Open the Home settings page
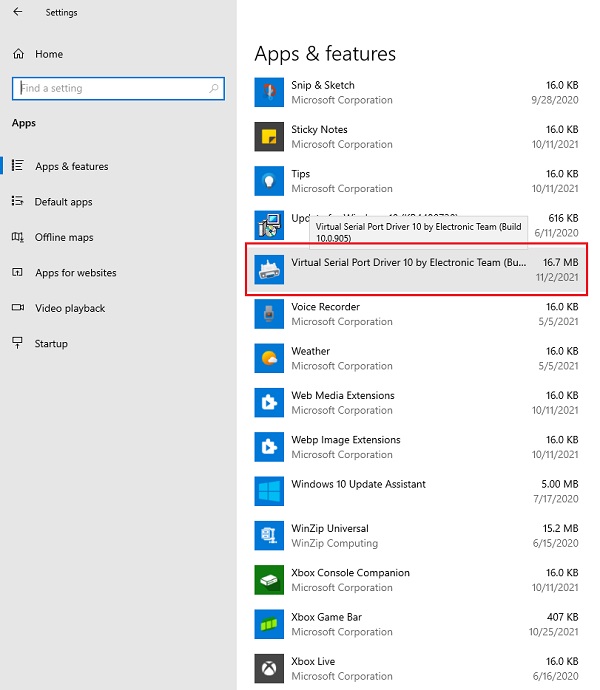 (49, 54)
